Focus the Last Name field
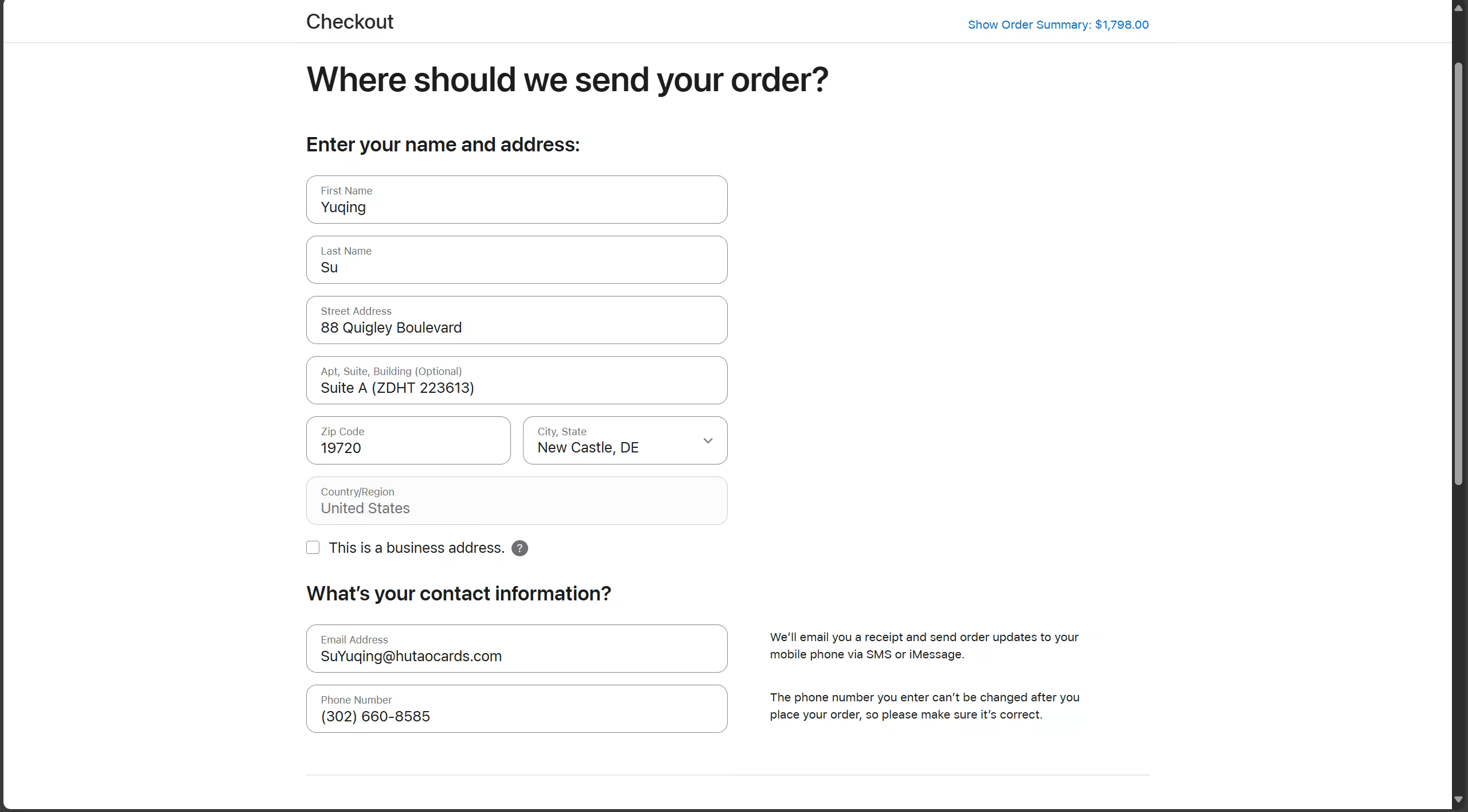The image size is (1468, 812). (516, 260)
